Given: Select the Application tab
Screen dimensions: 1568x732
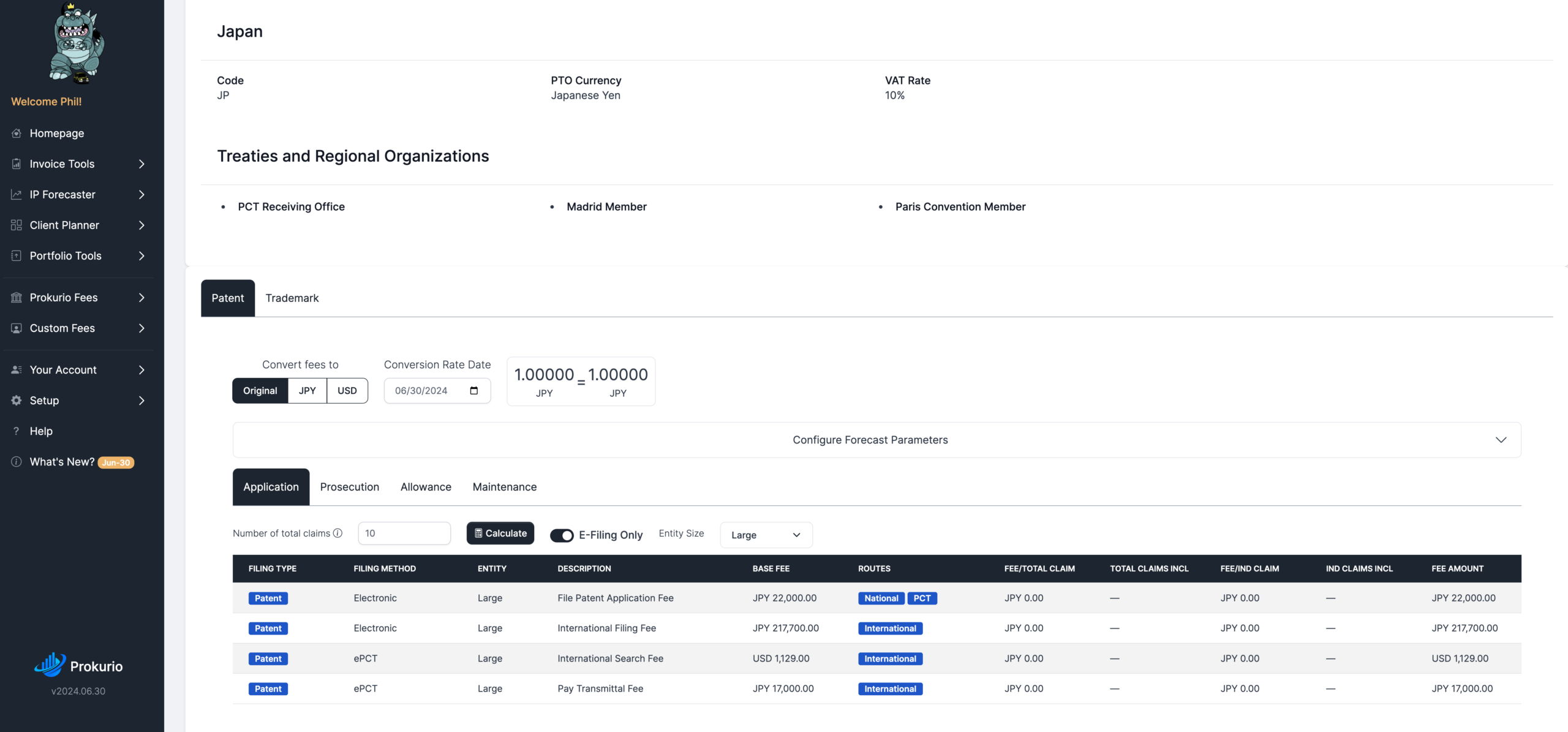Looking at the screenshot, I should click(x=271, y=487).
